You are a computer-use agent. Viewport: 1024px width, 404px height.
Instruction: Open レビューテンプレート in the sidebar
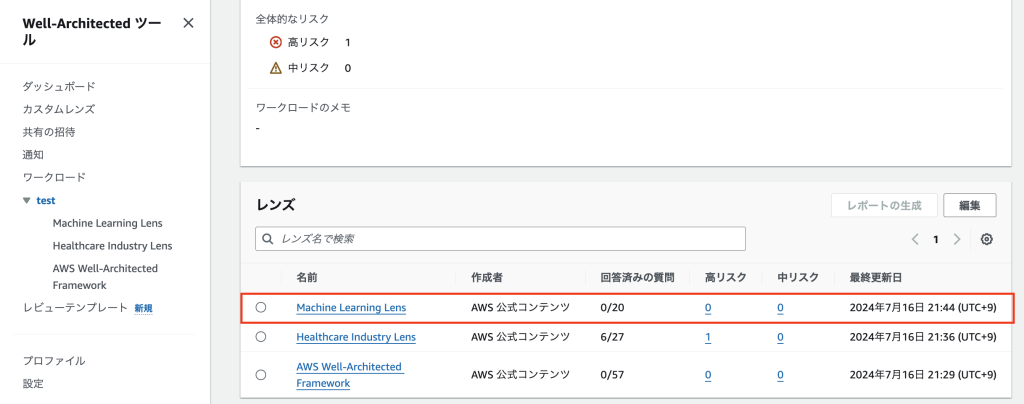[x=75, y=308]
